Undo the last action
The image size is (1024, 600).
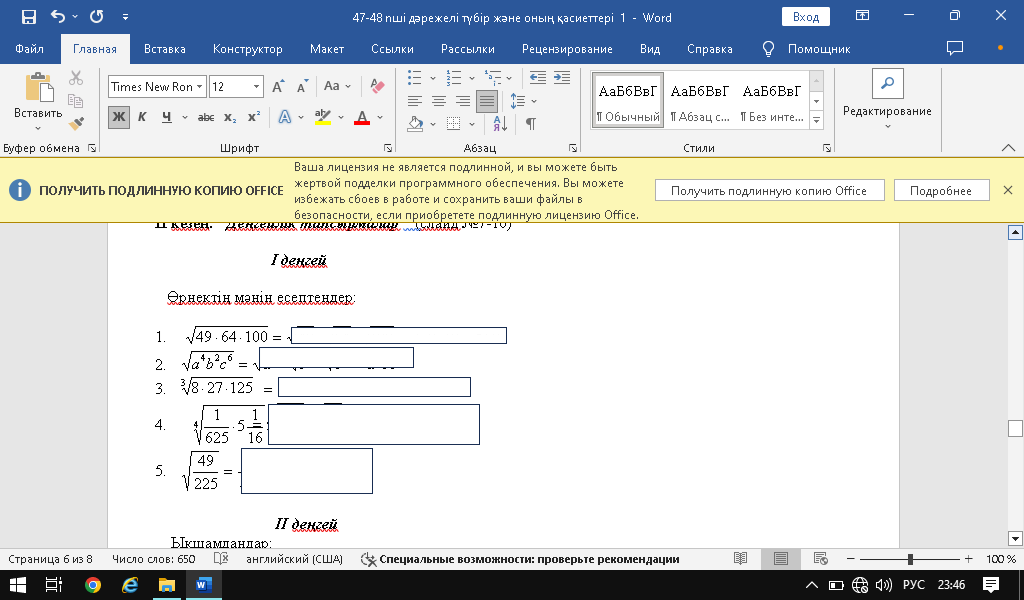(58, 17)
